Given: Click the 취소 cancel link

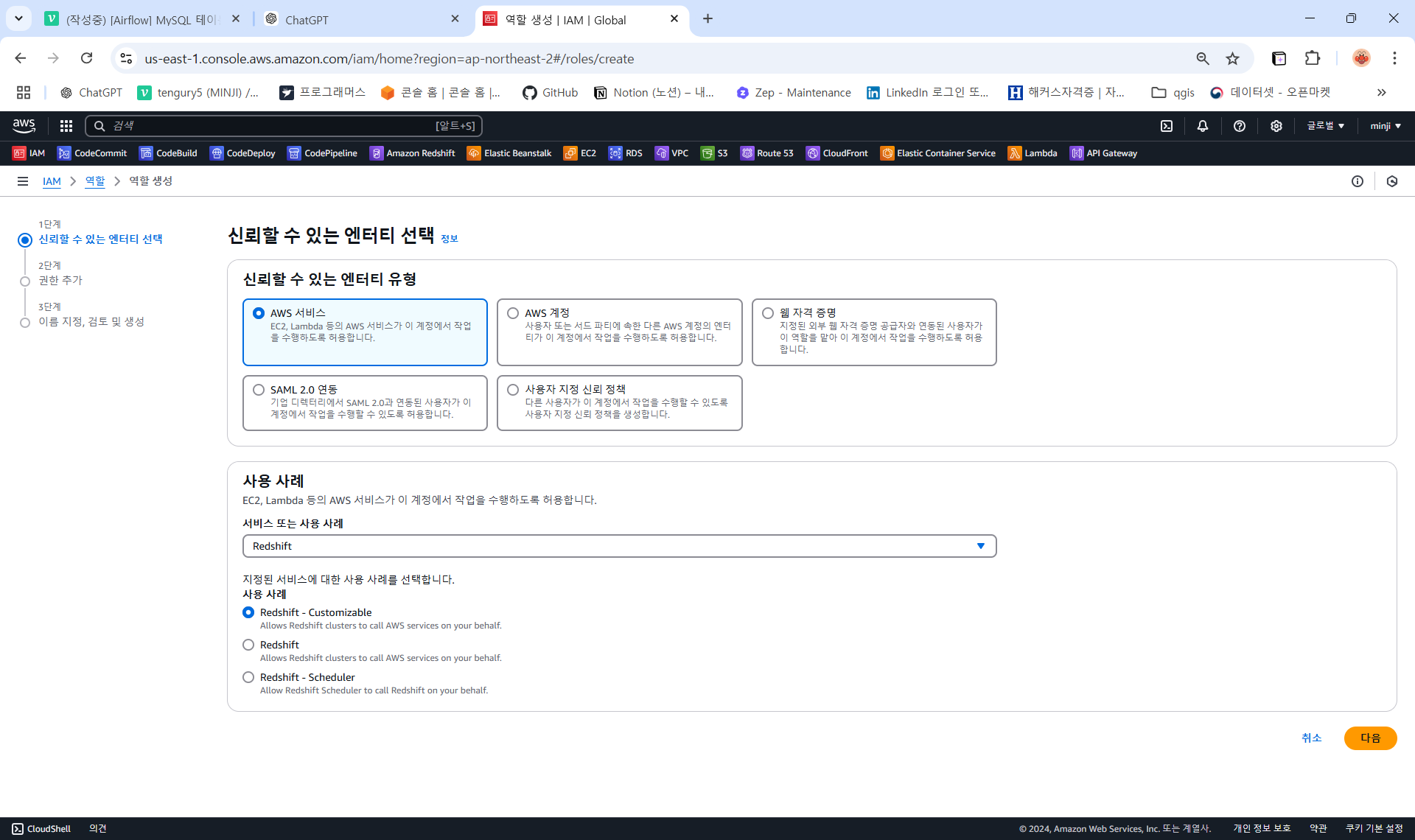Looking at the screenshot, I should pyautogui.click(x=1311, y=738).
